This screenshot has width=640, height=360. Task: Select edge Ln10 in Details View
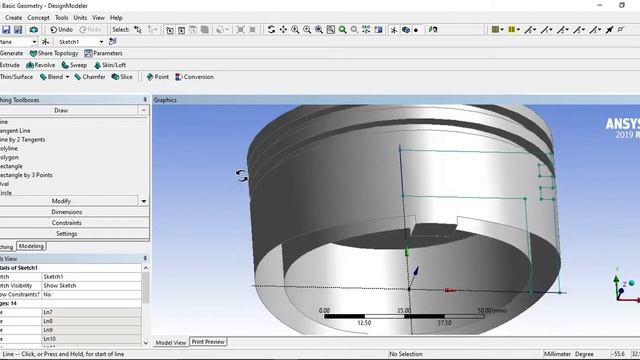click(x=91, y=339)
